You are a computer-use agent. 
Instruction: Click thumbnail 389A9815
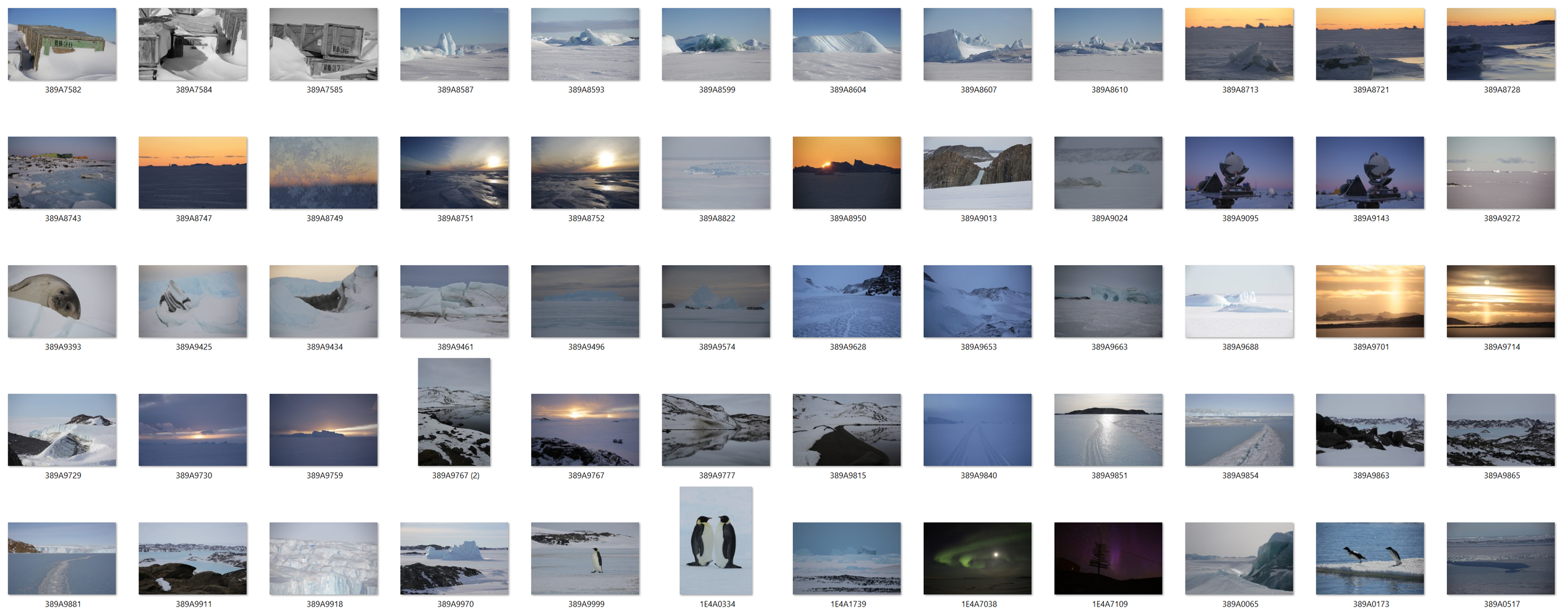point(847,430)
